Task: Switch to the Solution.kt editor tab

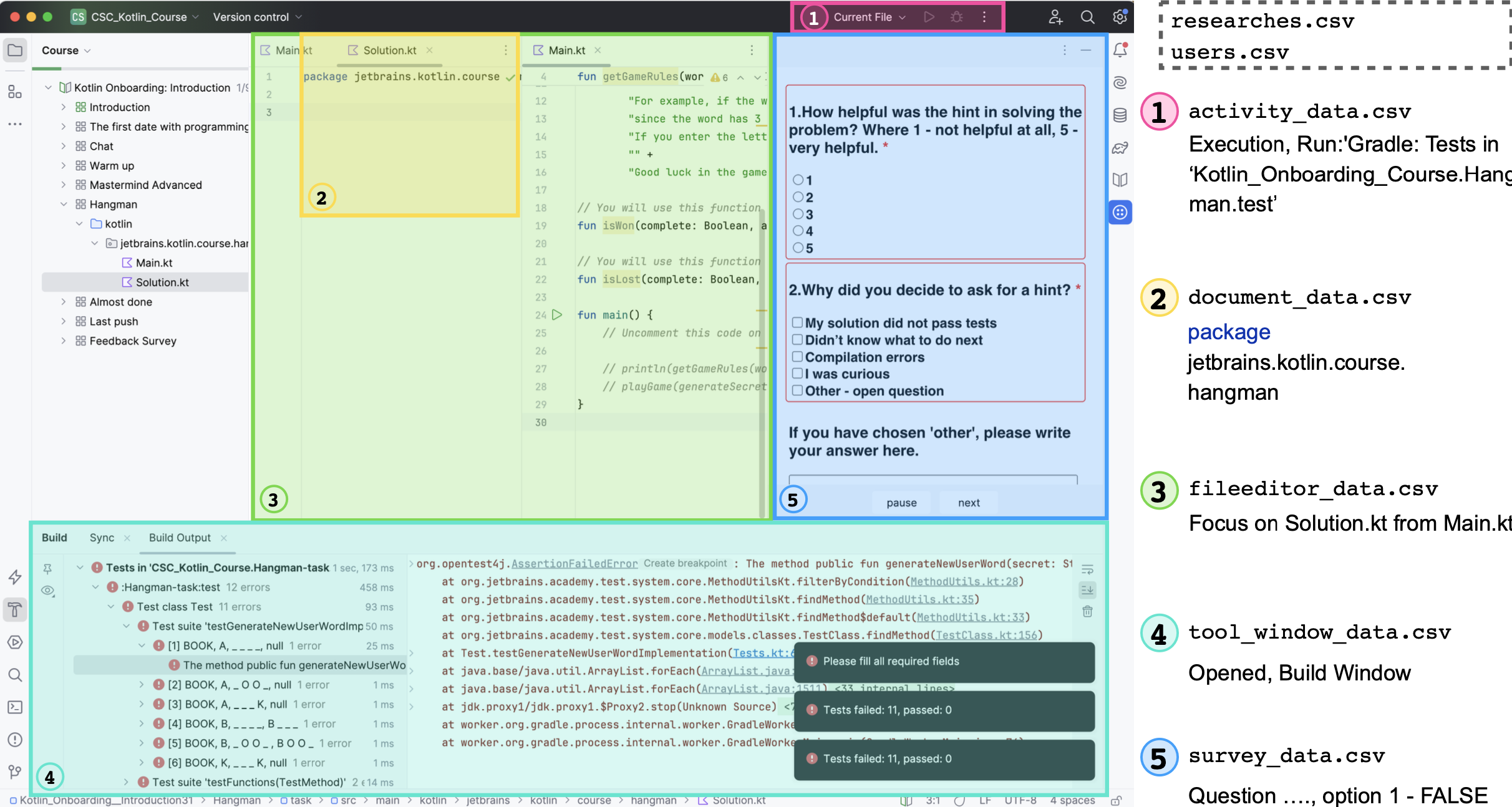Action: tap(389, 51)
